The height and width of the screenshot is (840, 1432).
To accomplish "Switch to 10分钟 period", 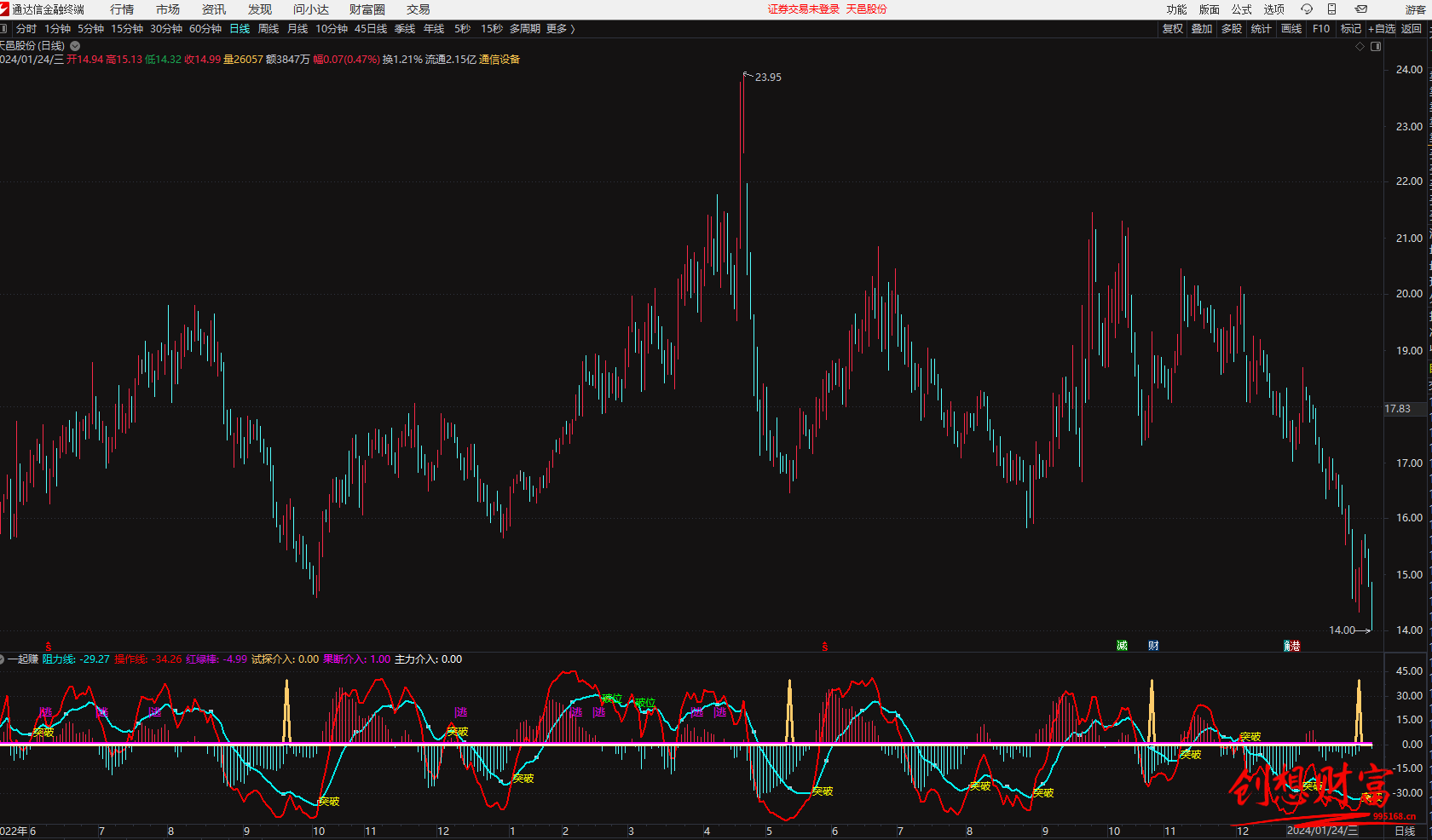I will coord(332,28).
